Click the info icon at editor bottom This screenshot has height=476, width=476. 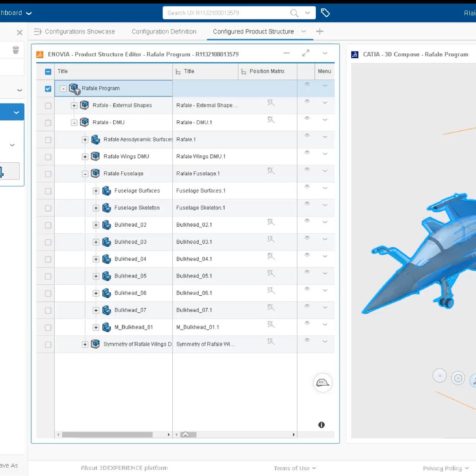pyautogui.click(x=321, y=425)
